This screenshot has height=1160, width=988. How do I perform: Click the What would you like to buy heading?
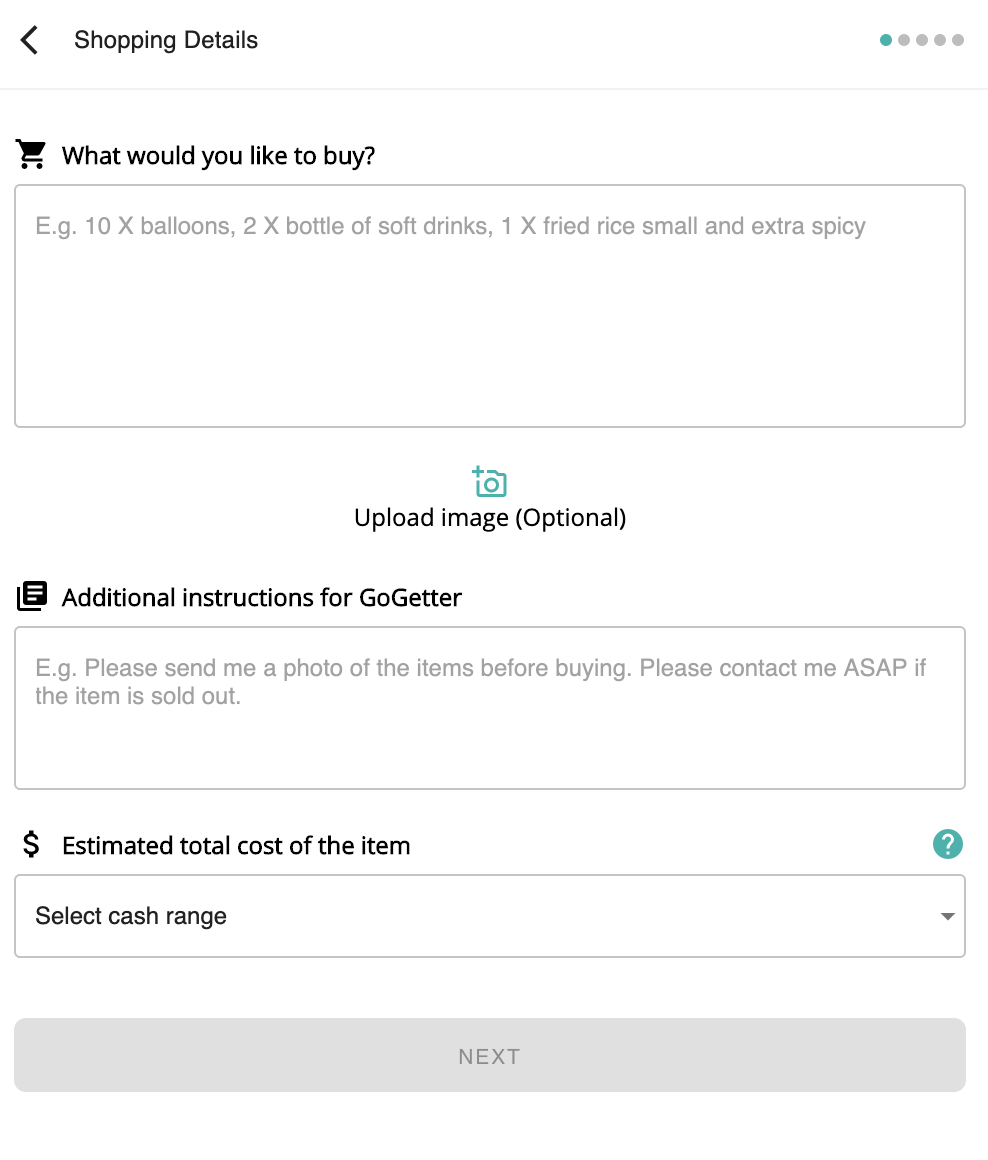pos(218,156)
